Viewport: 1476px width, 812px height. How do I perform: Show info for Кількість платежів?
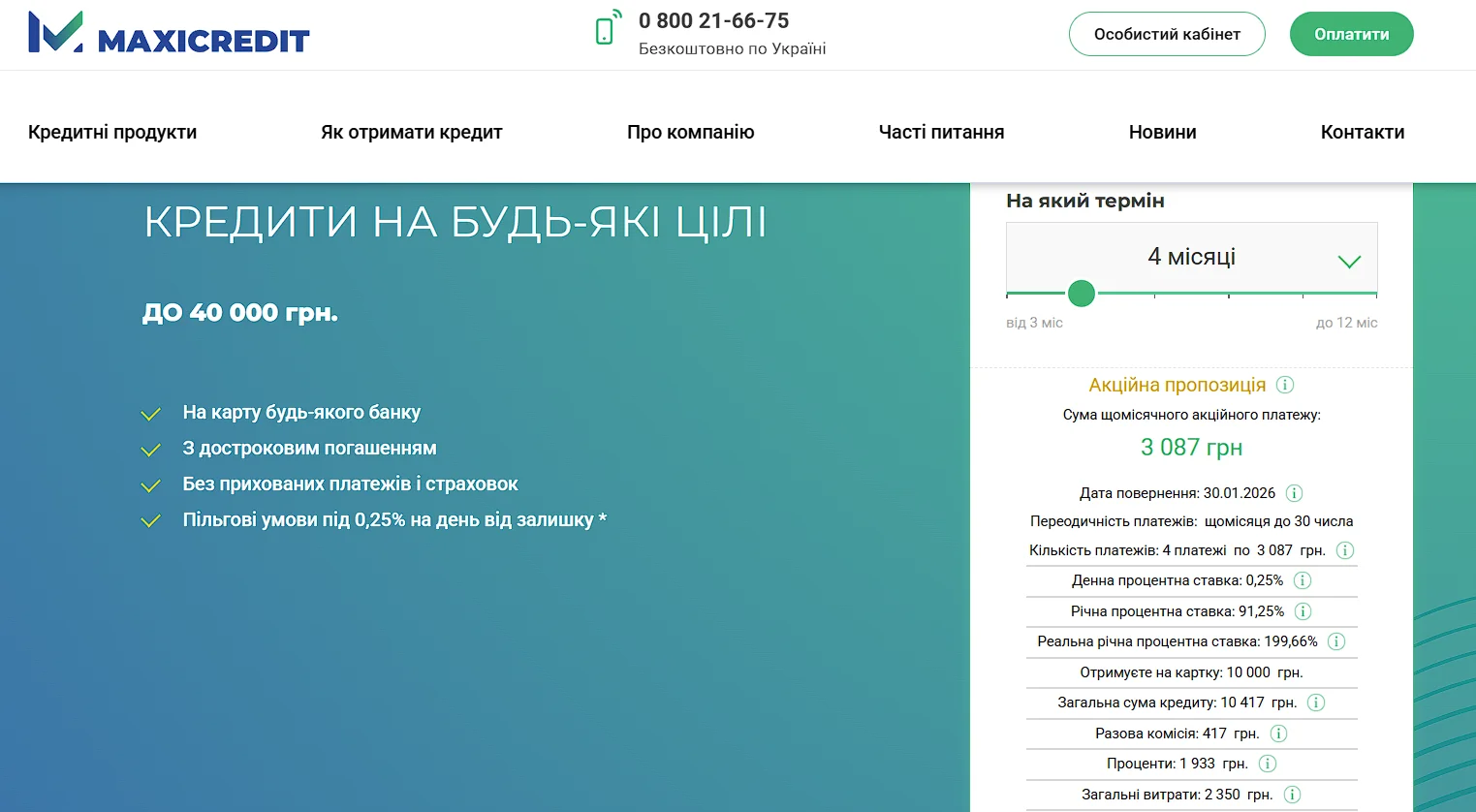tap(1345, 550)
